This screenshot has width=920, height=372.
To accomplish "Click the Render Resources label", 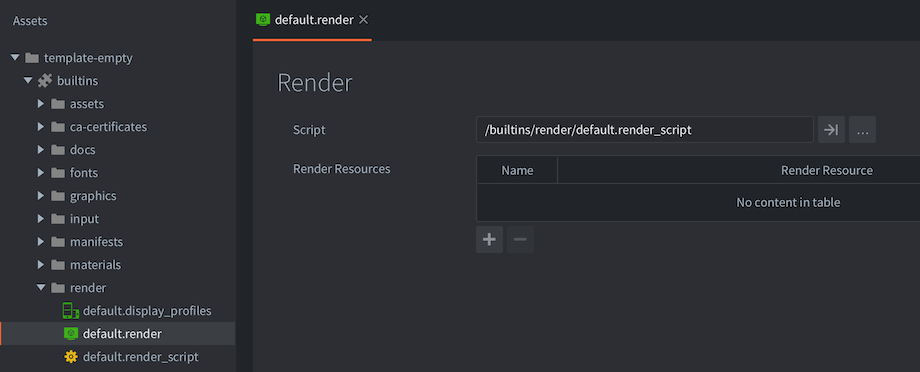I will click(341, 169).
